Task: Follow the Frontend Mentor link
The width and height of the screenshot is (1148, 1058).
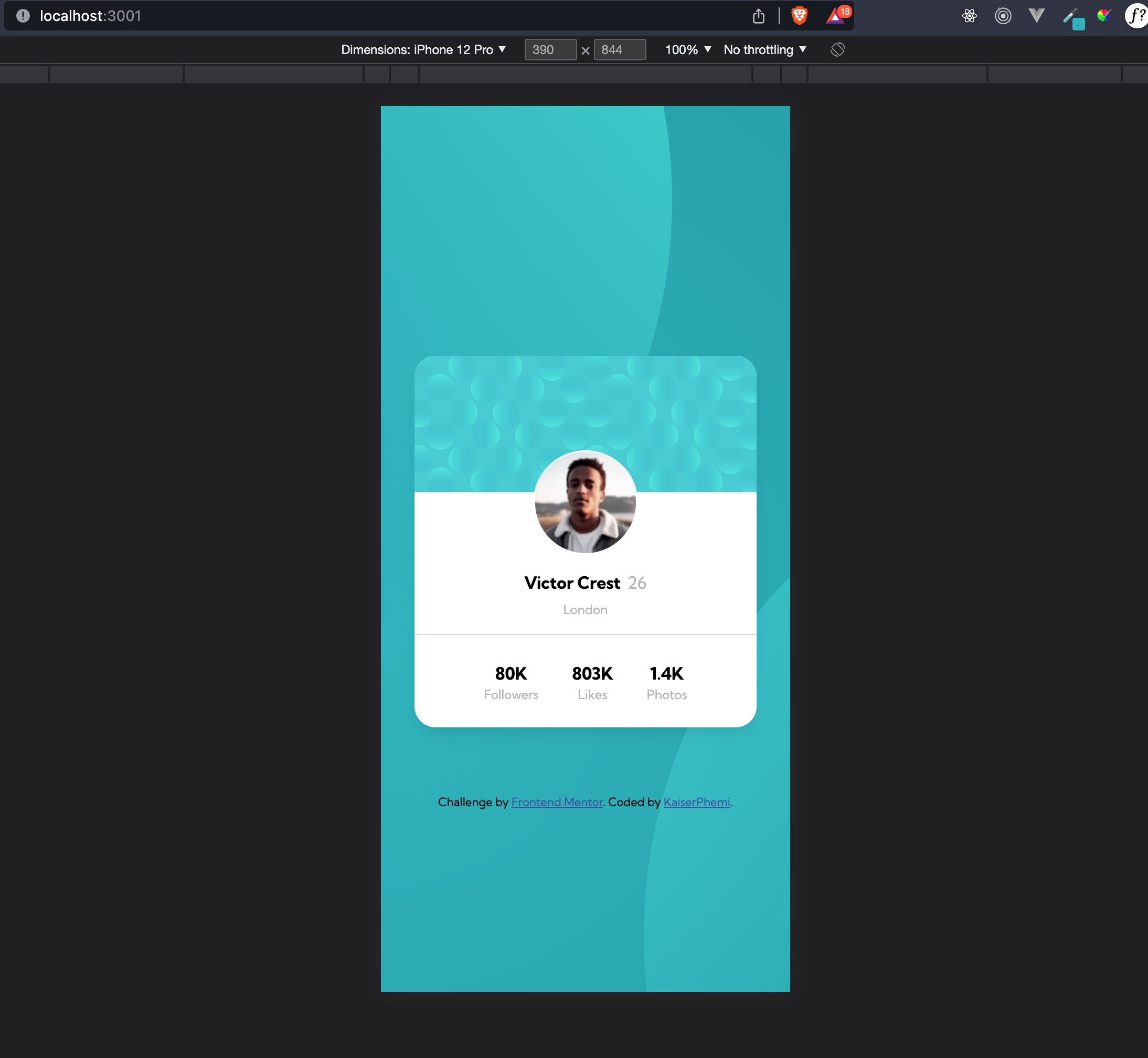Action: 557,801
